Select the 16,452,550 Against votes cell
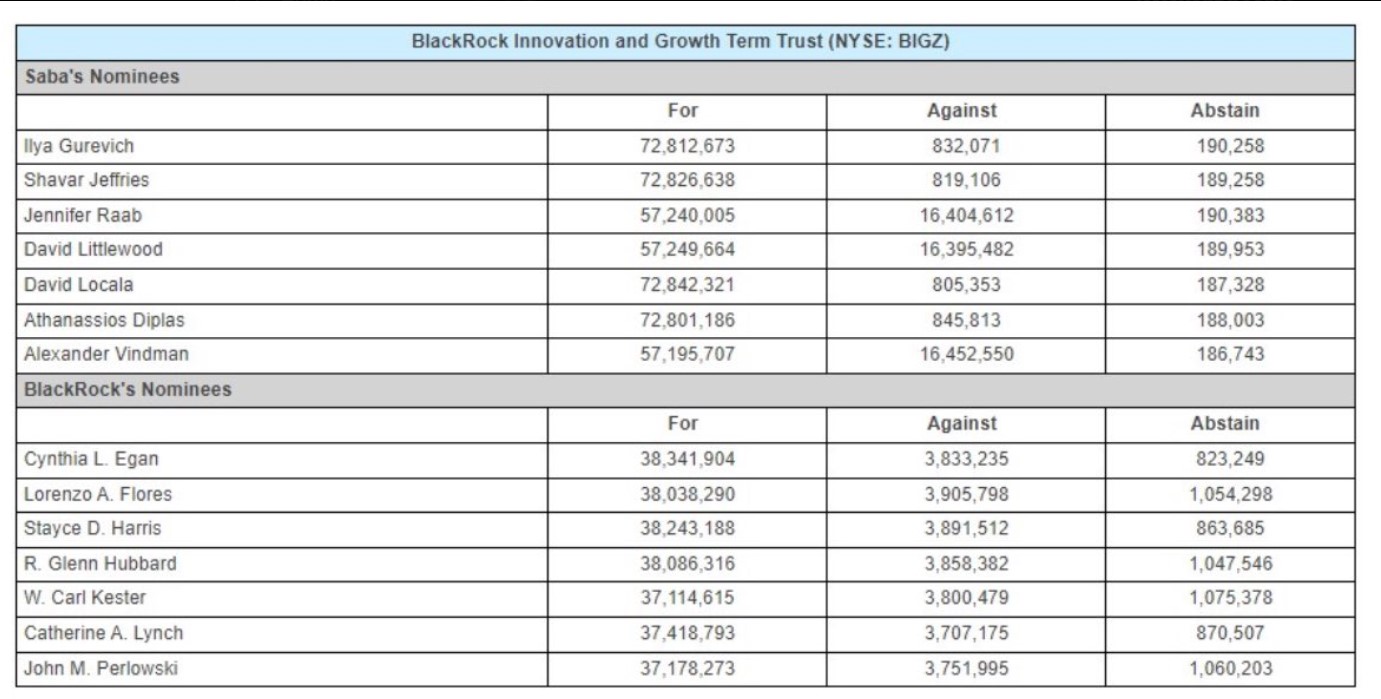 (965, 354)
